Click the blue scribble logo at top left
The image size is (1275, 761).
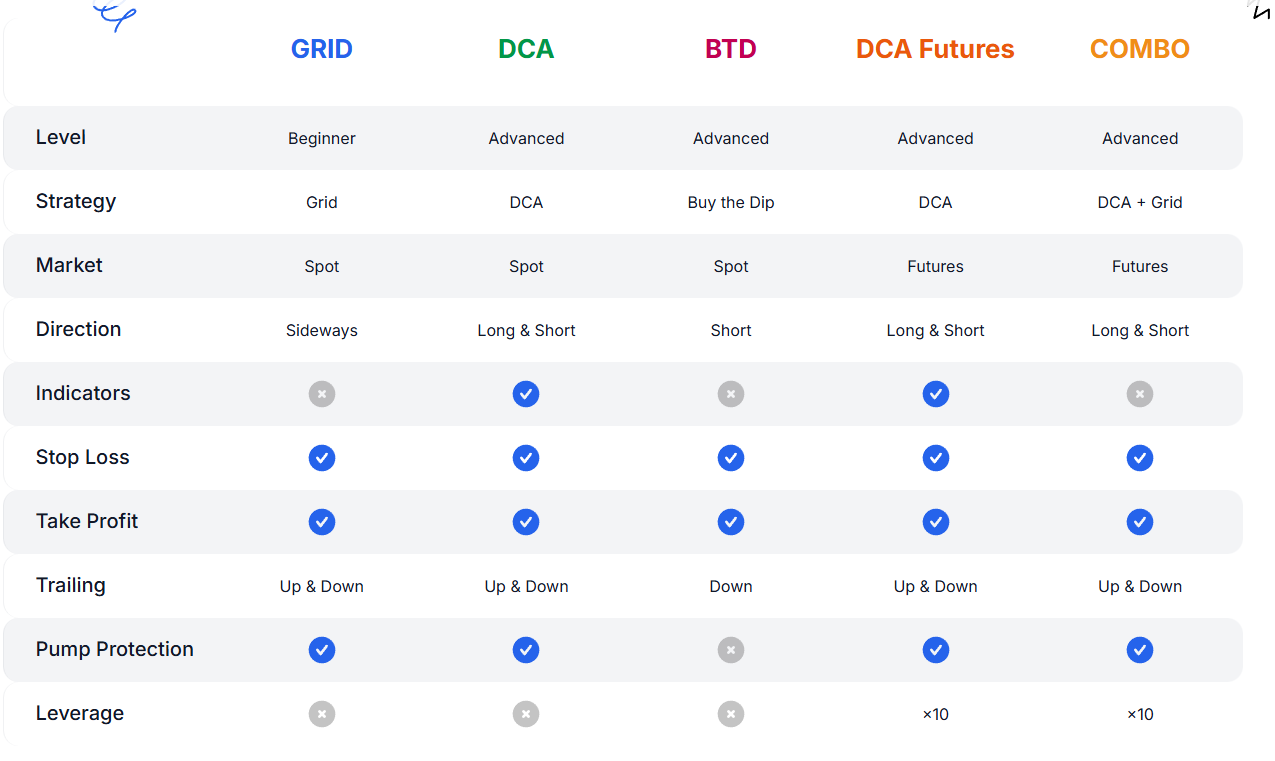click(114, 16)
